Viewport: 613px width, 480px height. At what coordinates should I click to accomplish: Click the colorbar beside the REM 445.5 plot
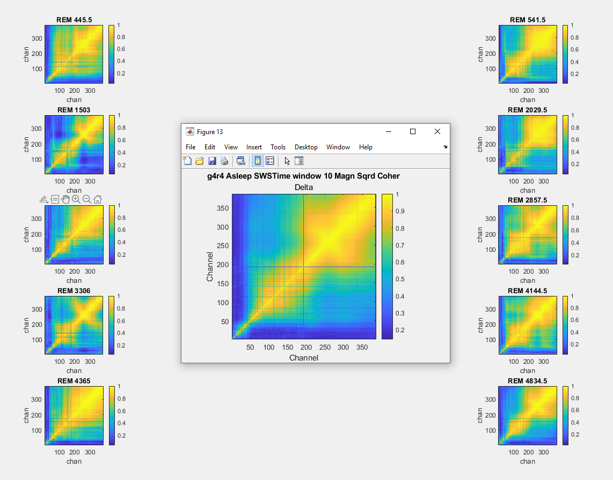coord(111,54)
